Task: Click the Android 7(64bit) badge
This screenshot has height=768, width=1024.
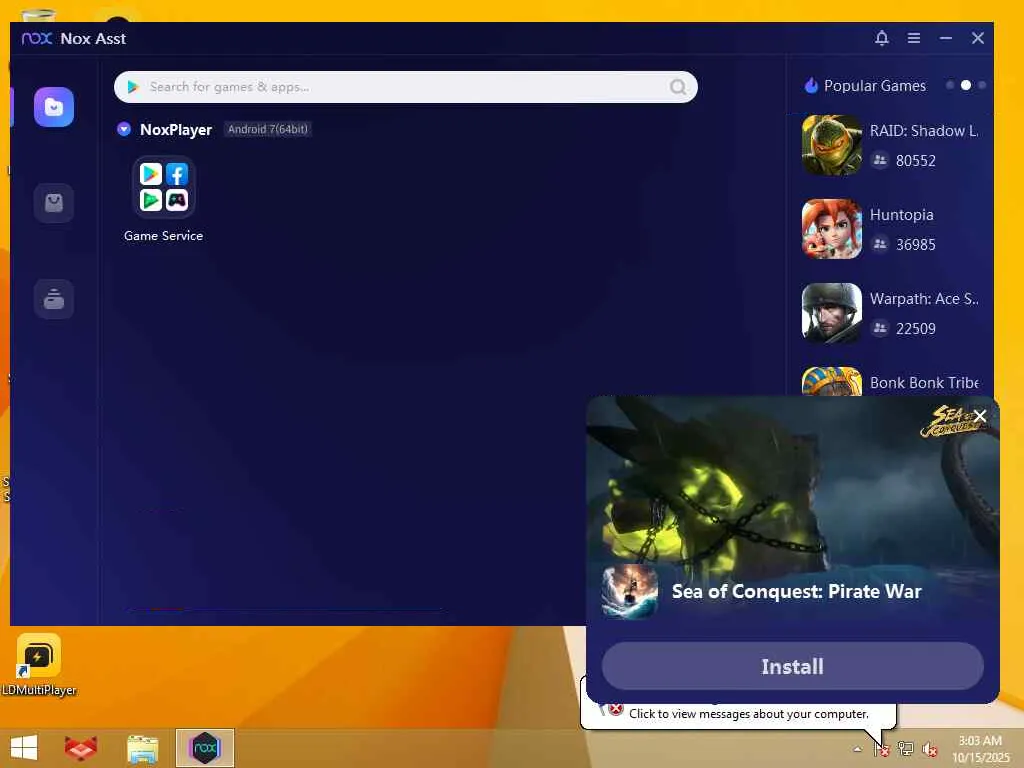Action: (x=268, y=129)
